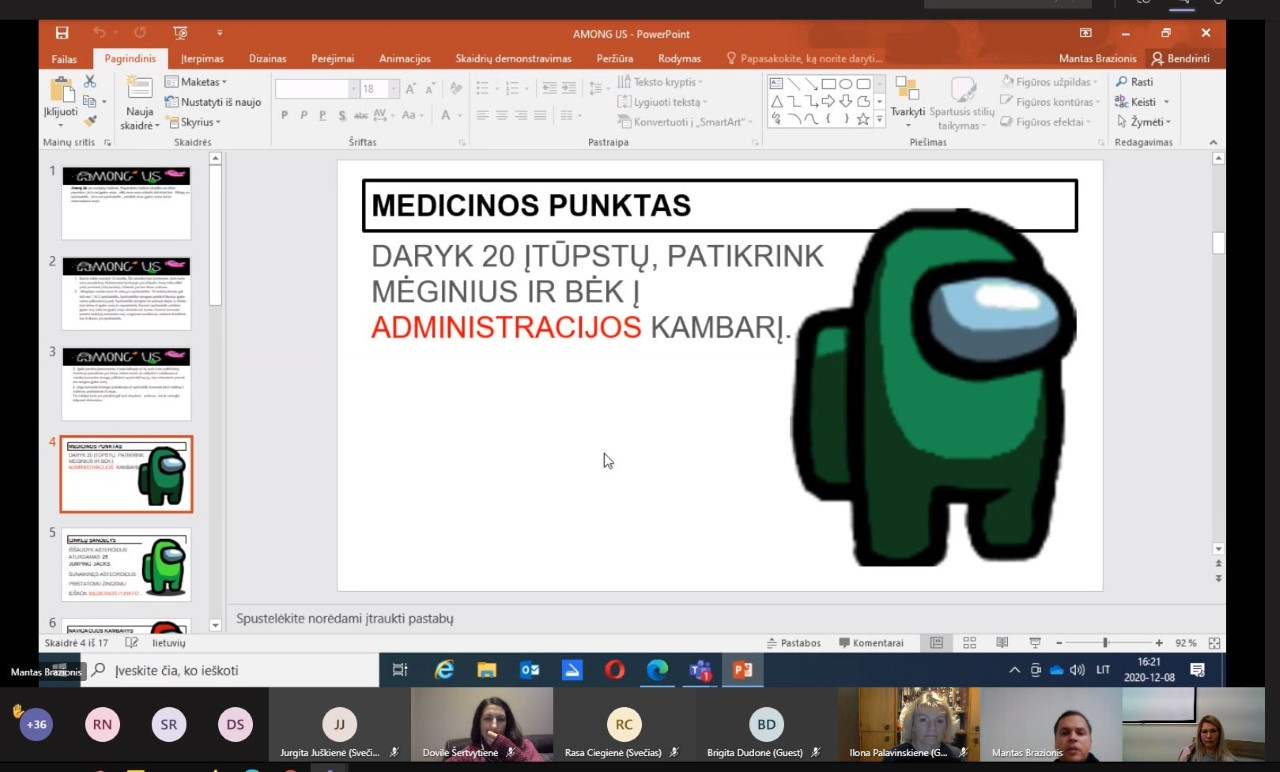Switch to the Dizainas tab

267,59
